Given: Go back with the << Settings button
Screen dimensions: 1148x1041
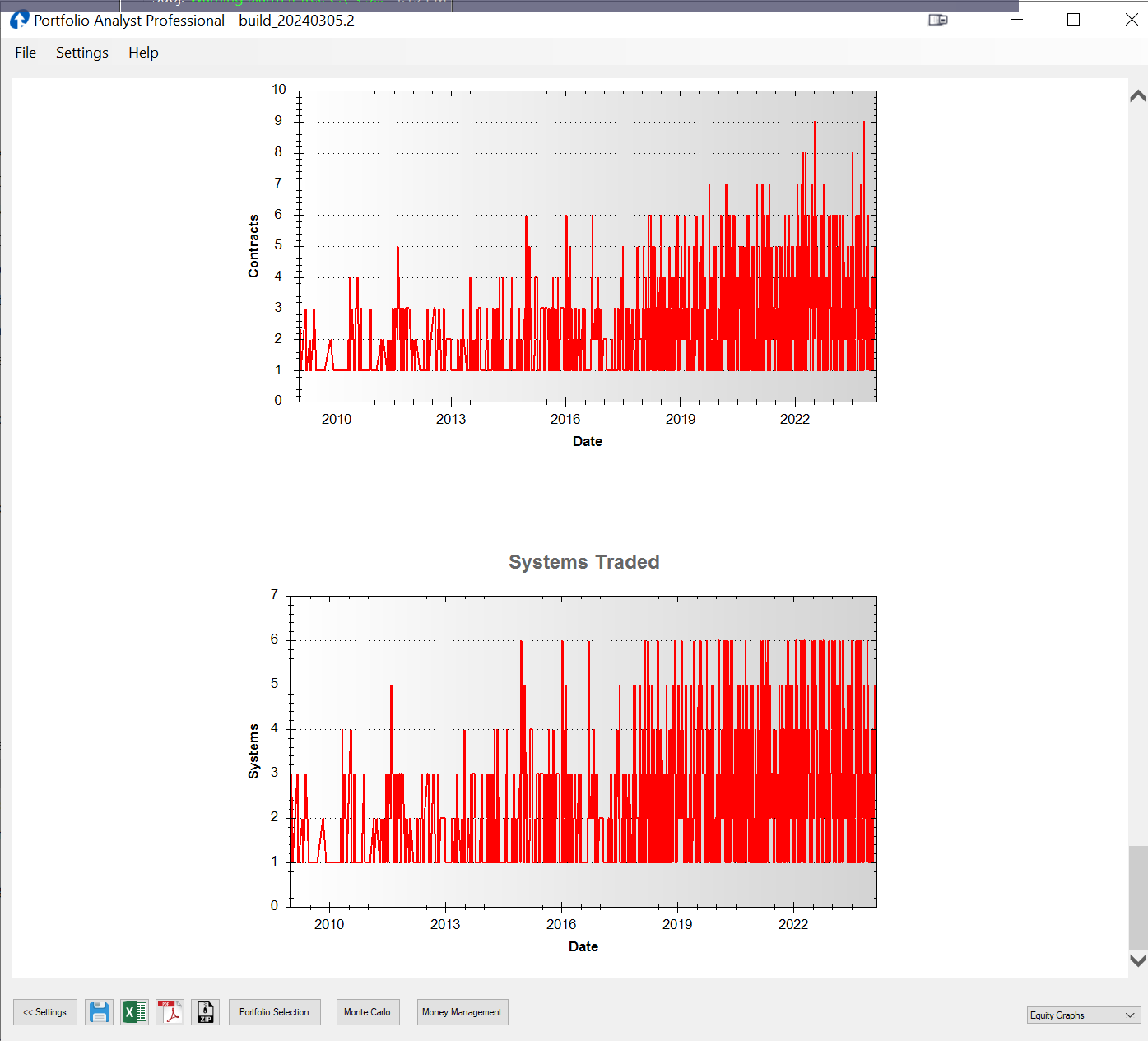Looking at the screenshot, I should tap(45, 1012).
